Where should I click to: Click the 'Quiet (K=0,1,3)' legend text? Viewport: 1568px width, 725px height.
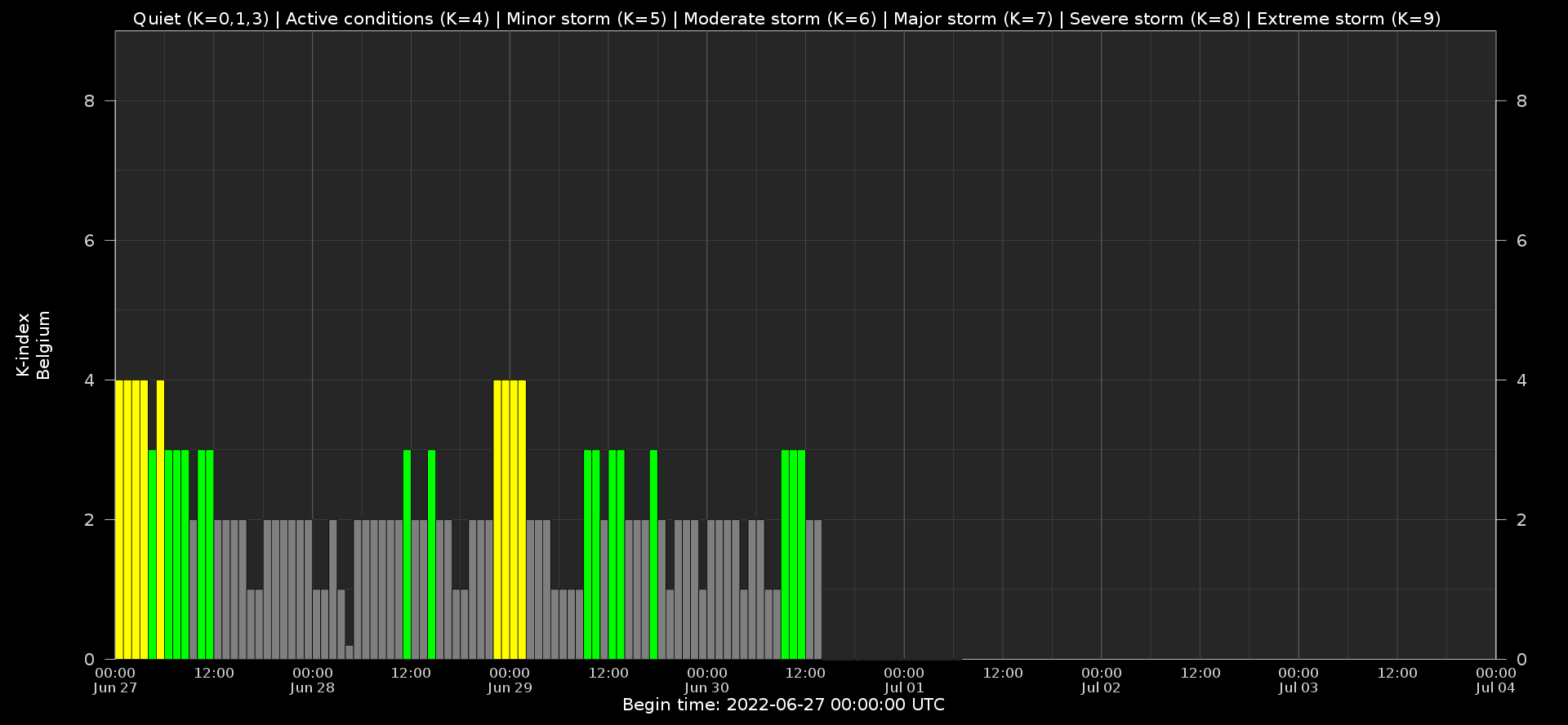click(x=201, y=19)
